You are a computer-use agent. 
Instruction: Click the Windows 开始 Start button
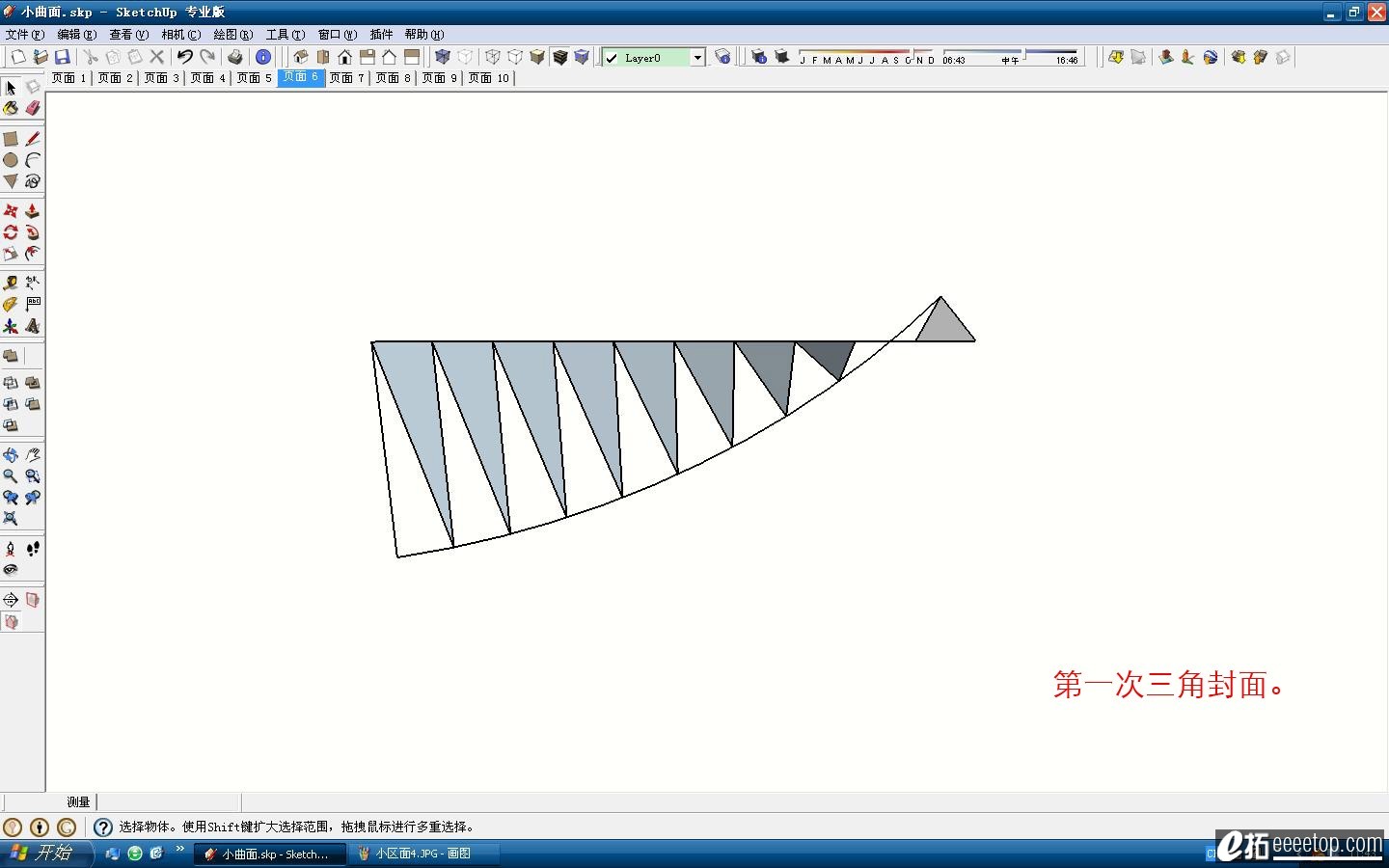46,854
